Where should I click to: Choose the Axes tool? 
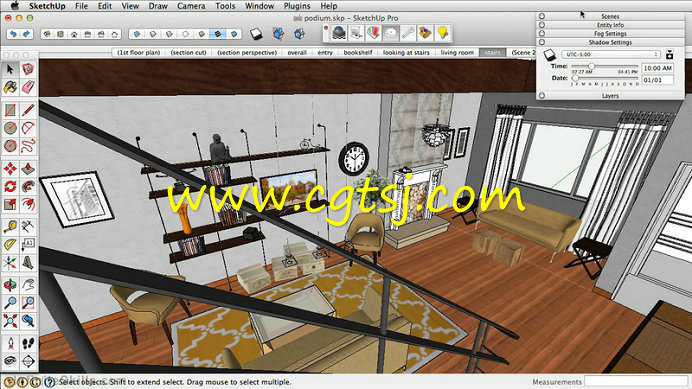(x=10, y=263)
